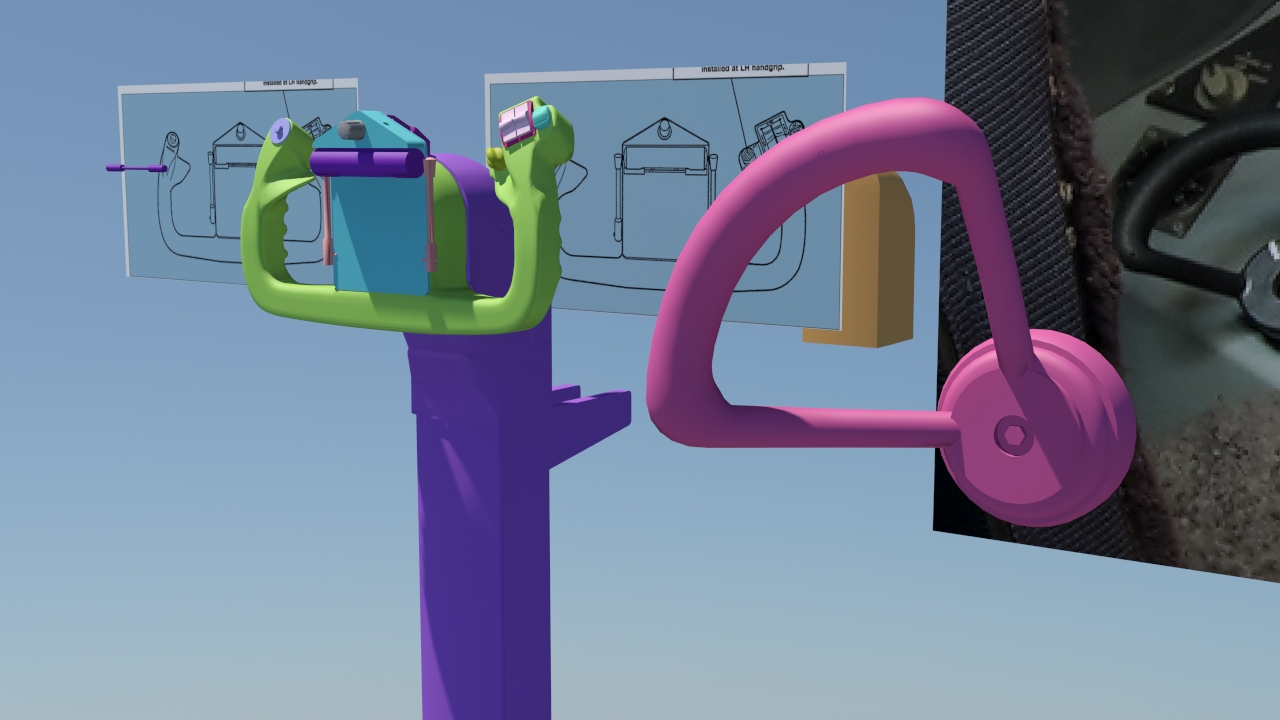Screen dimensions: 1280x720
Task: Click the pink circular hub disc
Action: (x=1036, y=428)
